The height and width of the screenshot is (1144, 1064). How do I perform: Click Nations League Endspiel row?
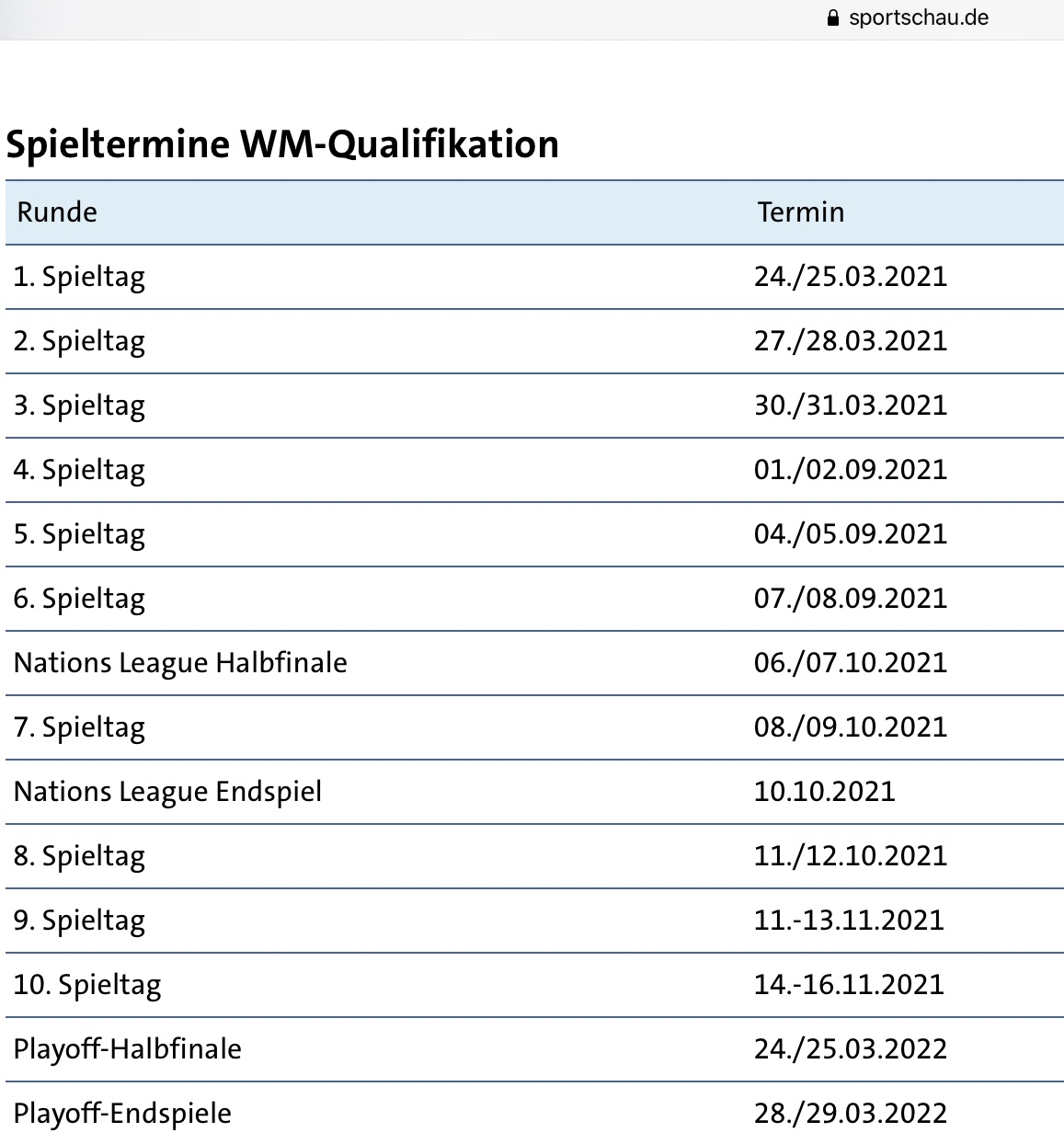pos(168,792)
